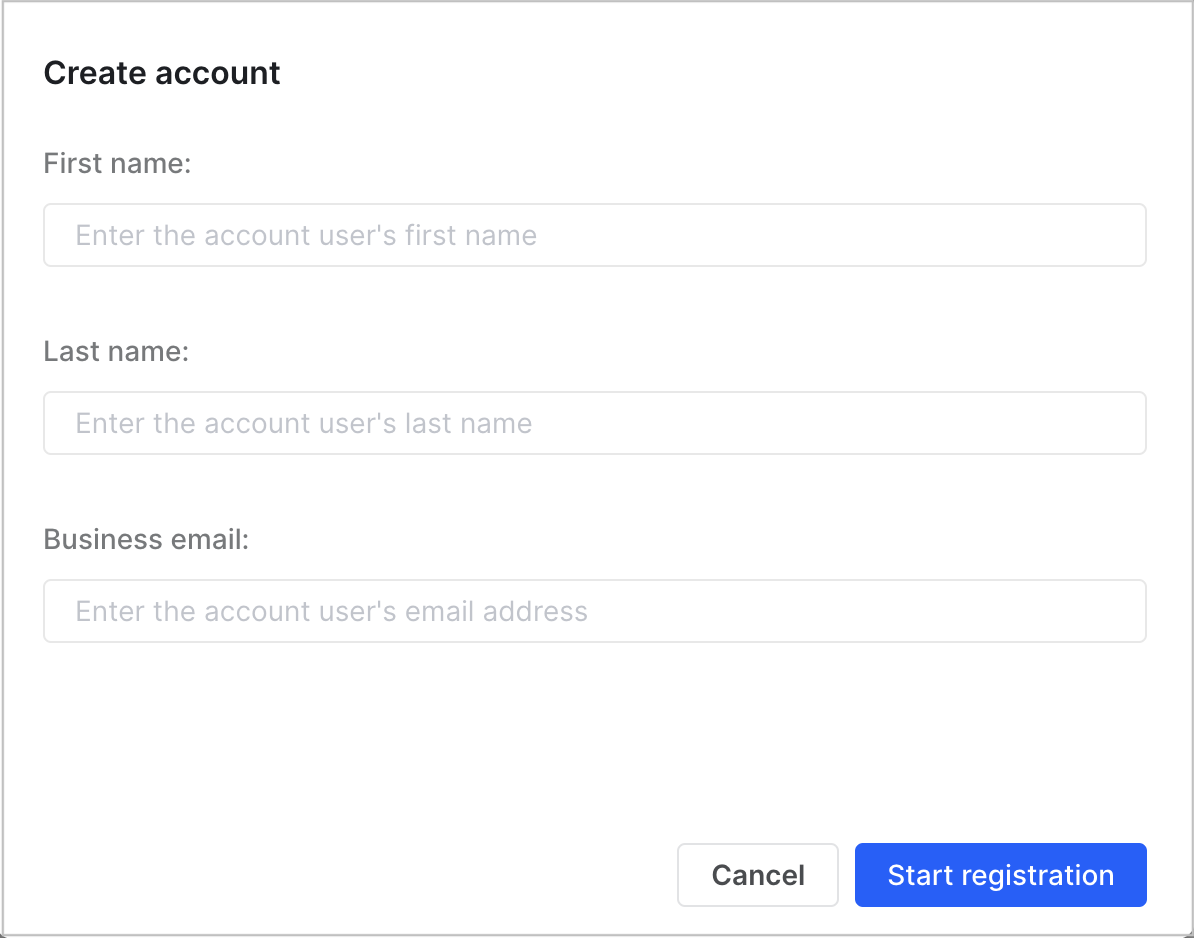Select the field labeled 'Enter the account user's email address'
The width and height of the screenshot is (1194, 938).
[x=595, y=611]
